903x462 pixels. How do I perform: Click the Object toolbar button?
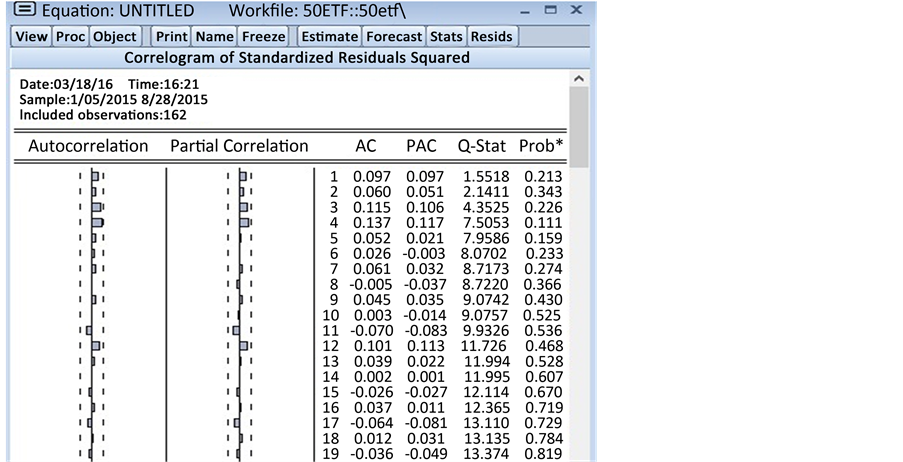(x=114, y=37)
